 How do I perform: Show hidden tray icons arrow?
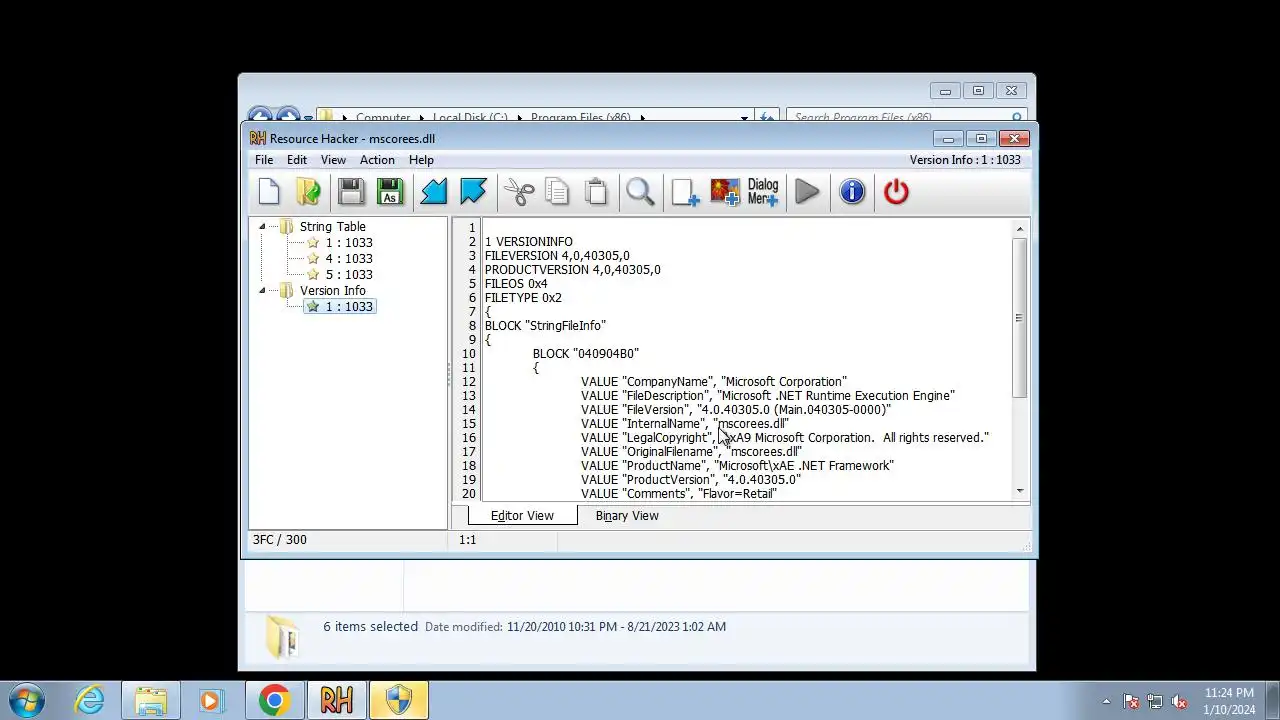click(x=1106, y=701)
